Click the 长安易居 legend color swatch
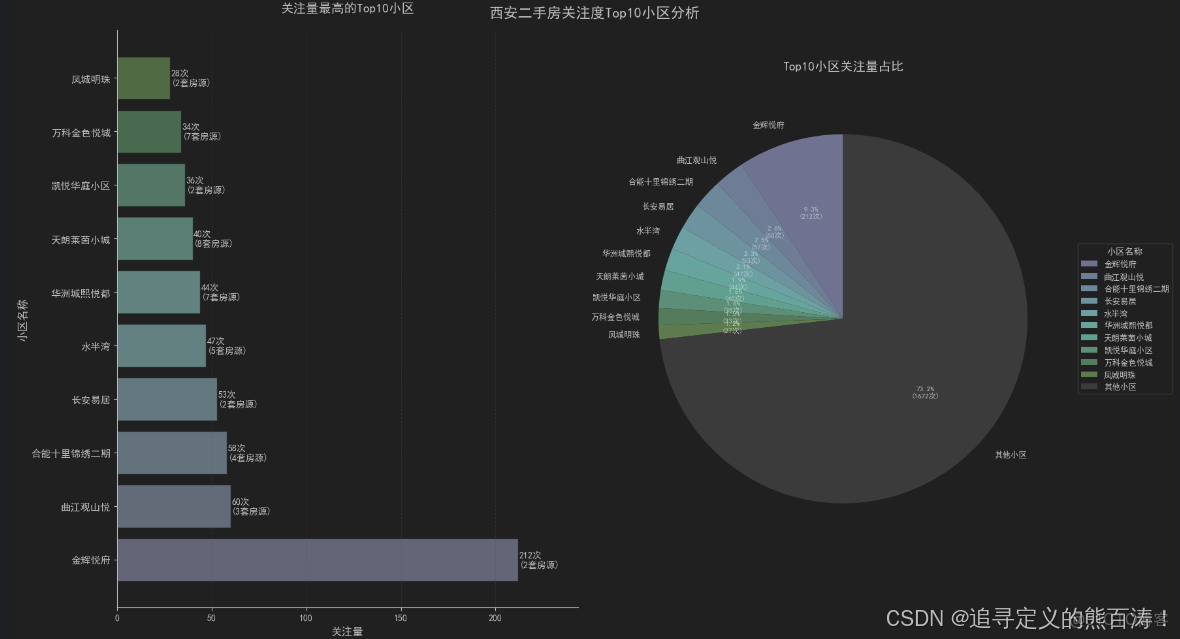The height and width of the screenshot is (639, 1180). pos(1089,301)
